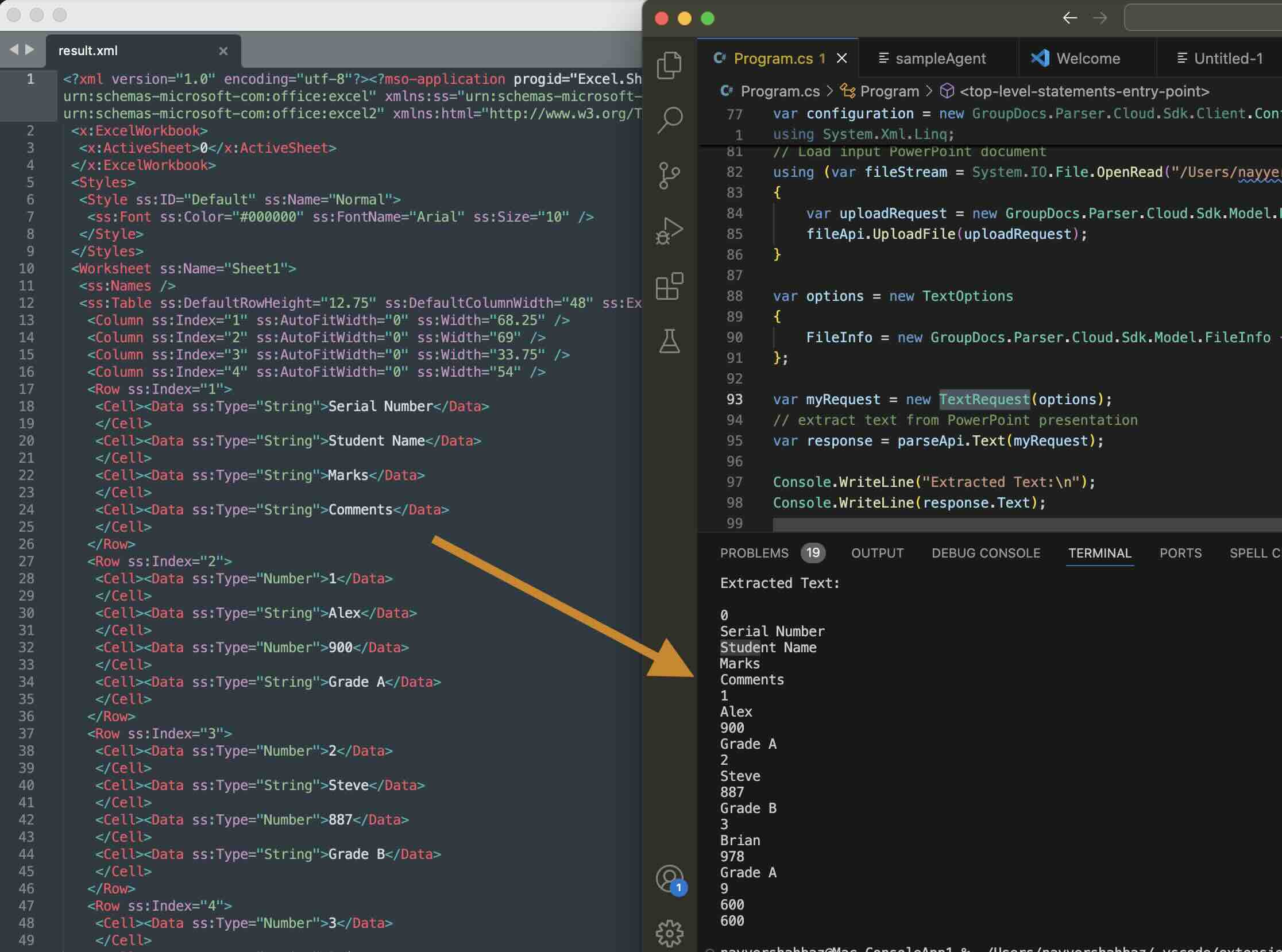Click the search field in the title bar
The width and height of the screenshot is (1282, 952).
click(x=1205, y=18)
